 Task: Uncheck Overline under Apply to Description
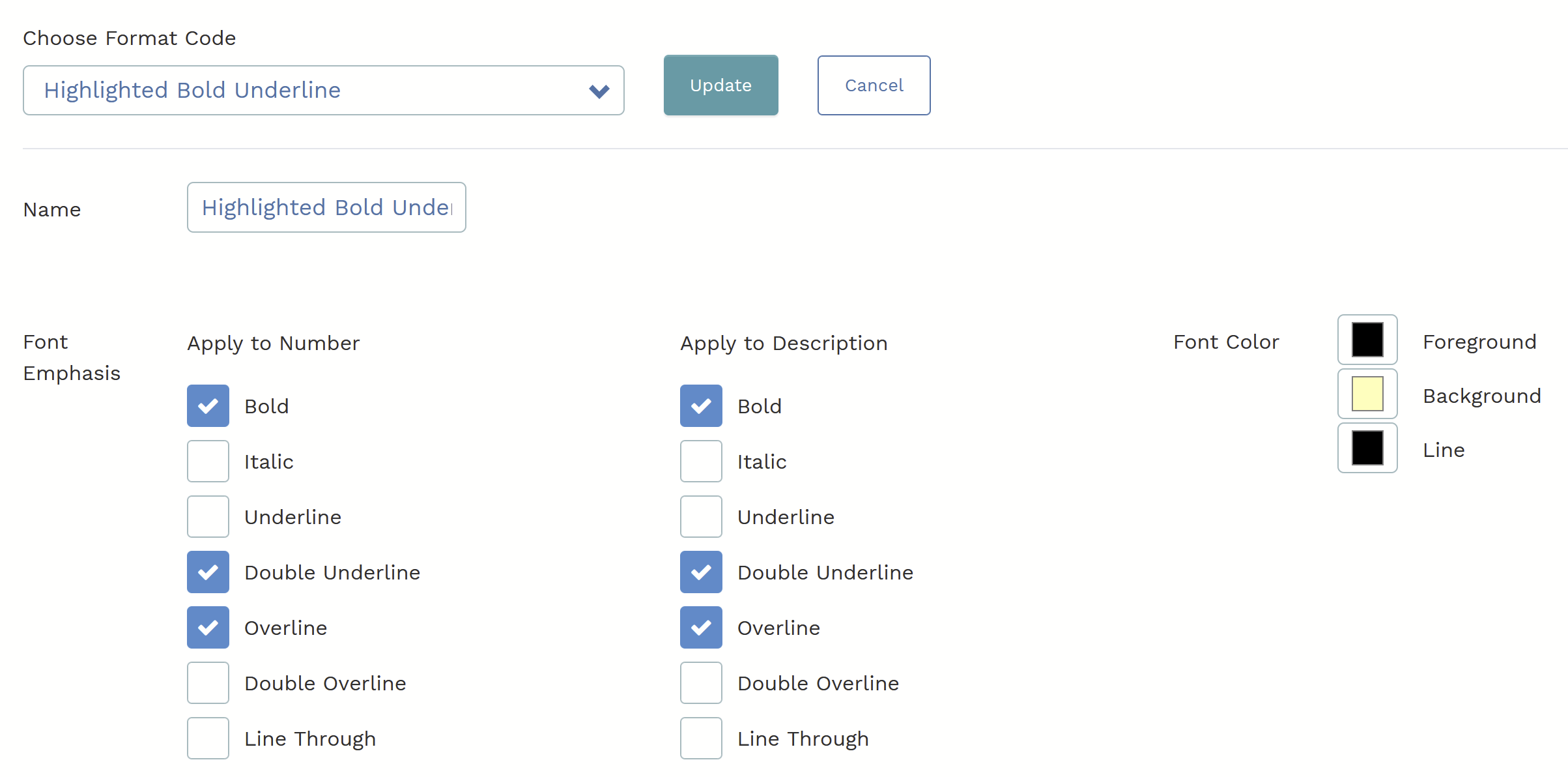(701, 628)
